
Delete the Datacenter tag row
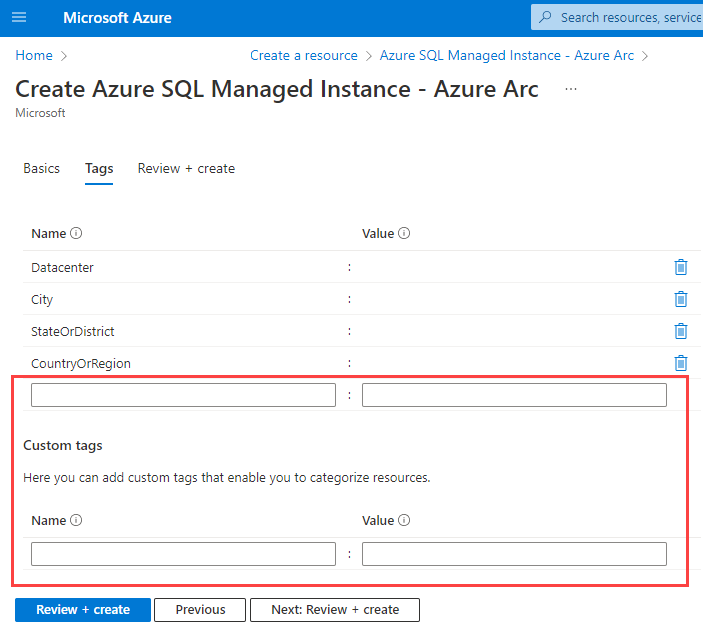point(681,267)
